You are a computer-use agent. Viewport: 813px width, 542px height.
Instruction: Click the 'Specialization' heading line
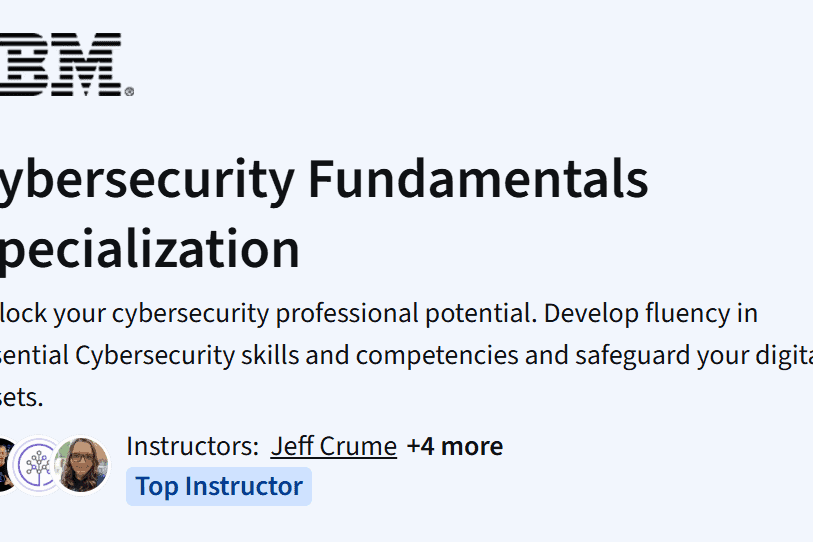[x=150, y=249]
